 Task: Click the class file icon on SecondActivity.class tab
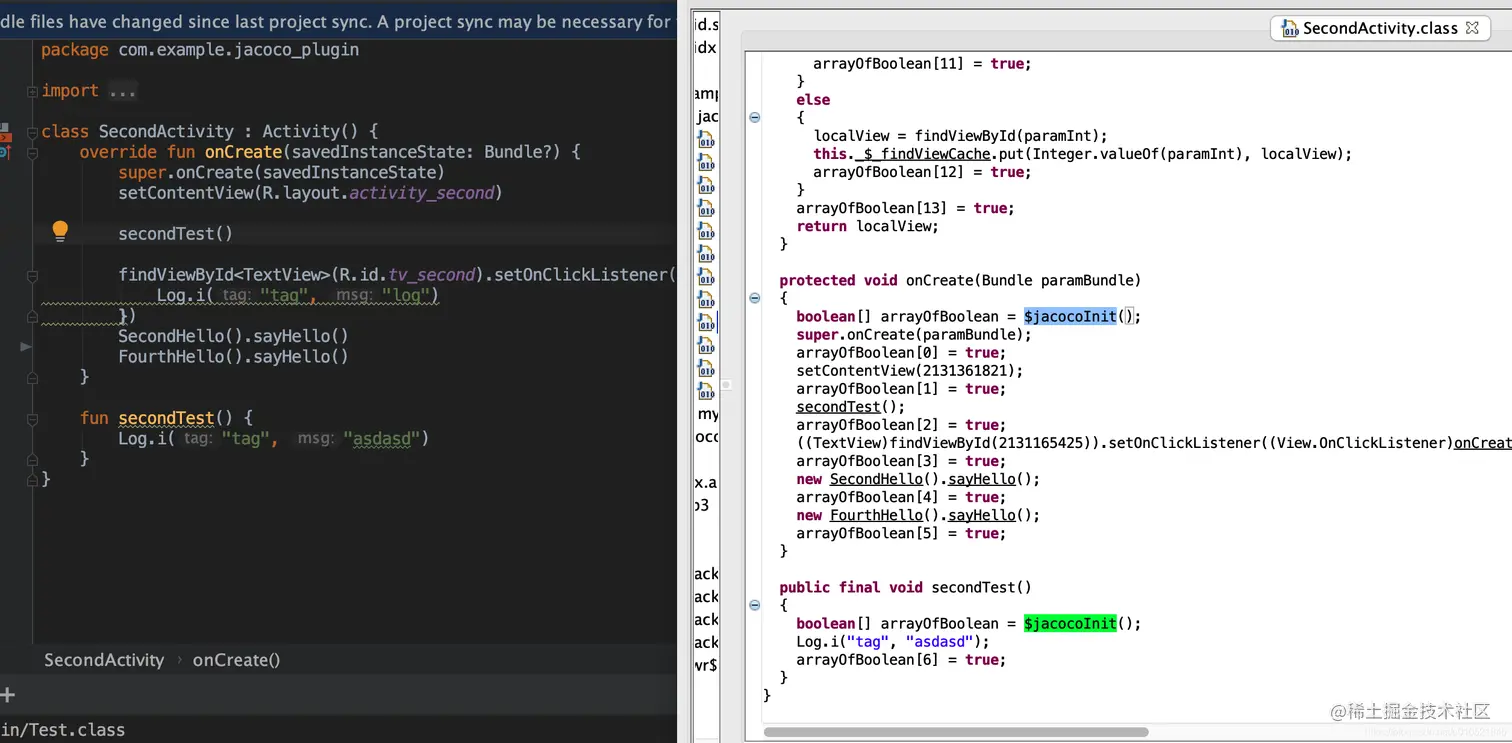[x=1289, y=29]
